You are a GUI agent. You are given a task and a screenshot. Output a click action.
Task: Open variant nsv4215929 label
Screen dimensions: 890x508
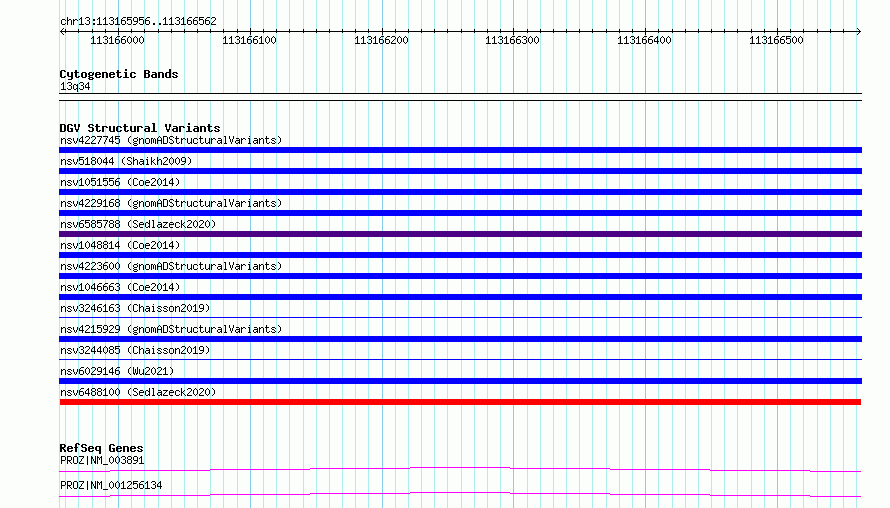point(171,329)
